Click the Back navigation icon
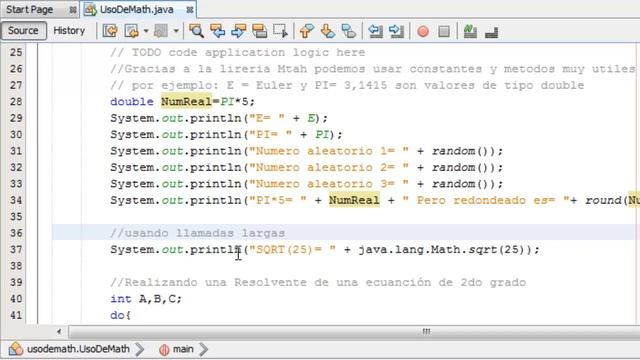The height and width of the screenshot is (360, 640). tap(132, 31)
